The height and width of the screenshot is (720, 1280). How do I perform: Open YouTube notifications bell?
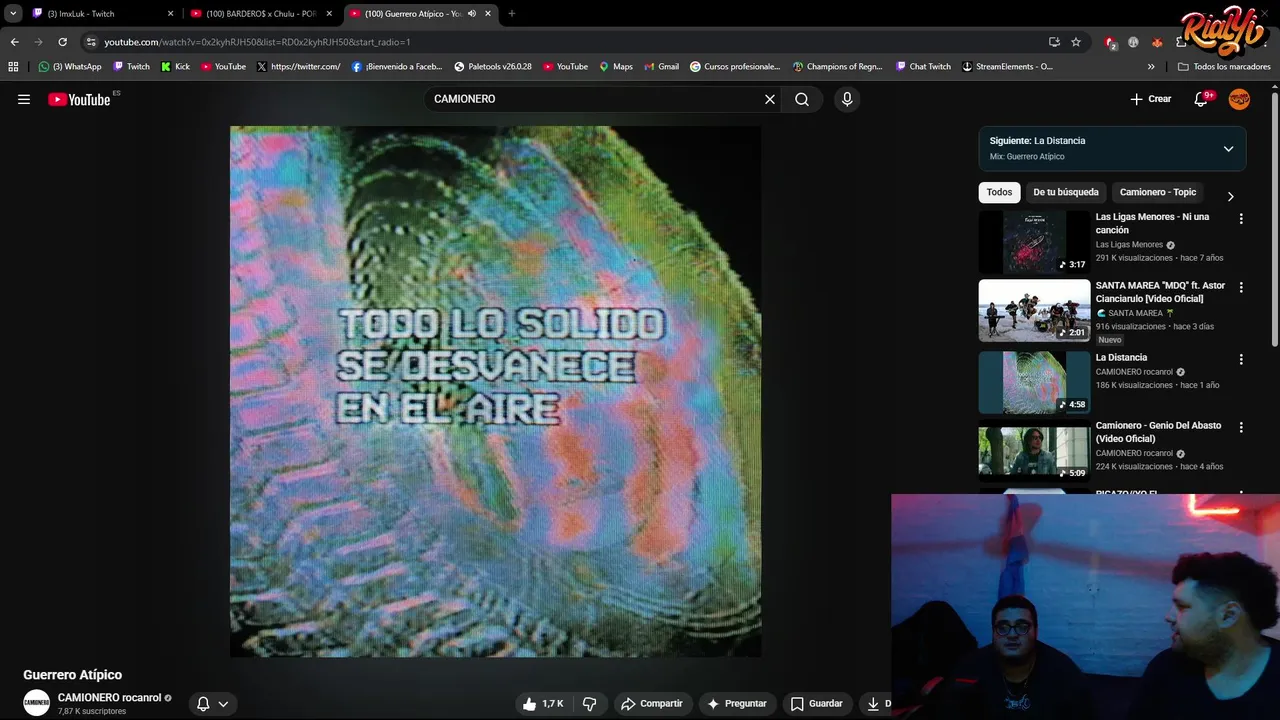pyautogui.click(x=1202, y=99)
